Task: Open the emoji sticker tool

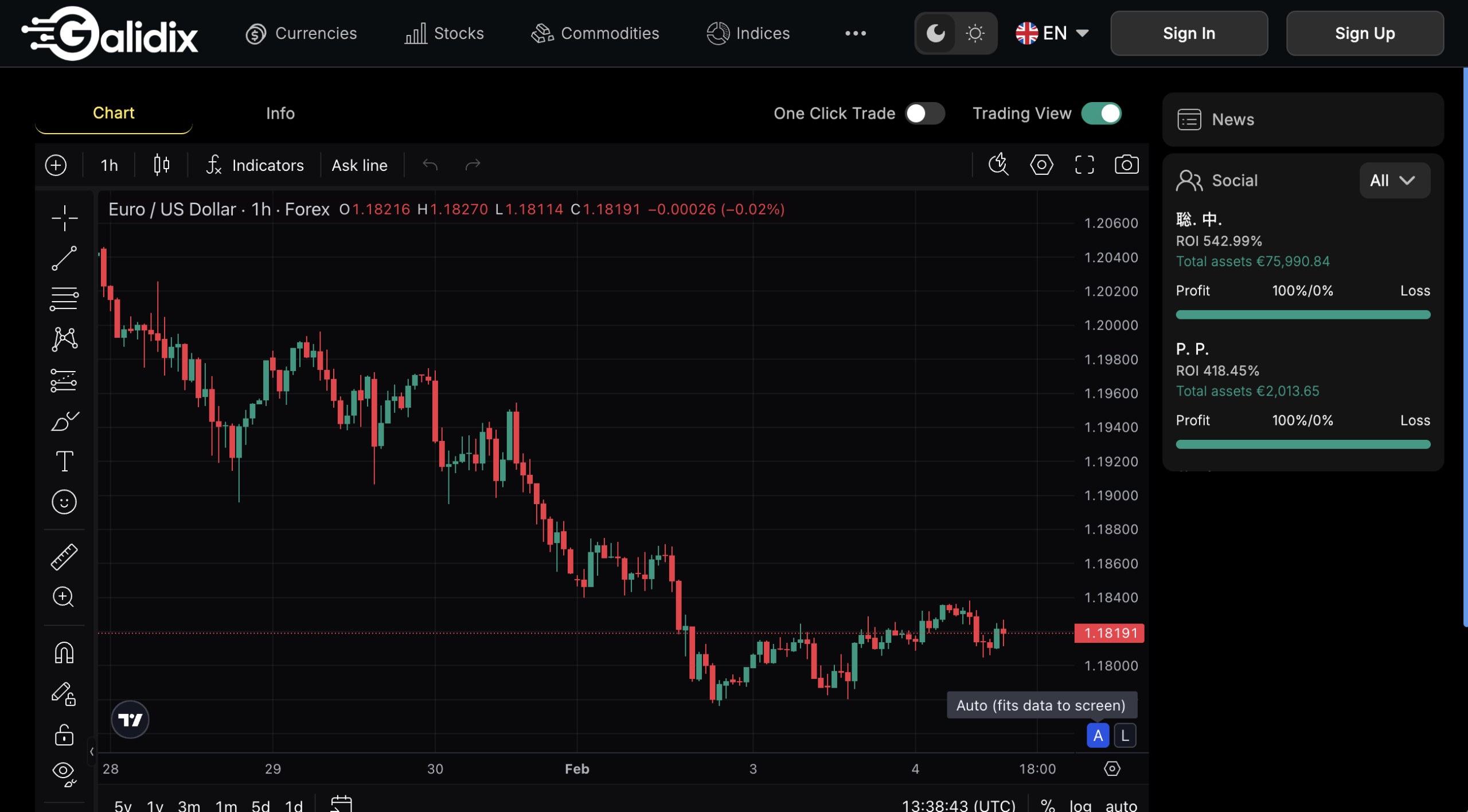Action: [64, 502]
